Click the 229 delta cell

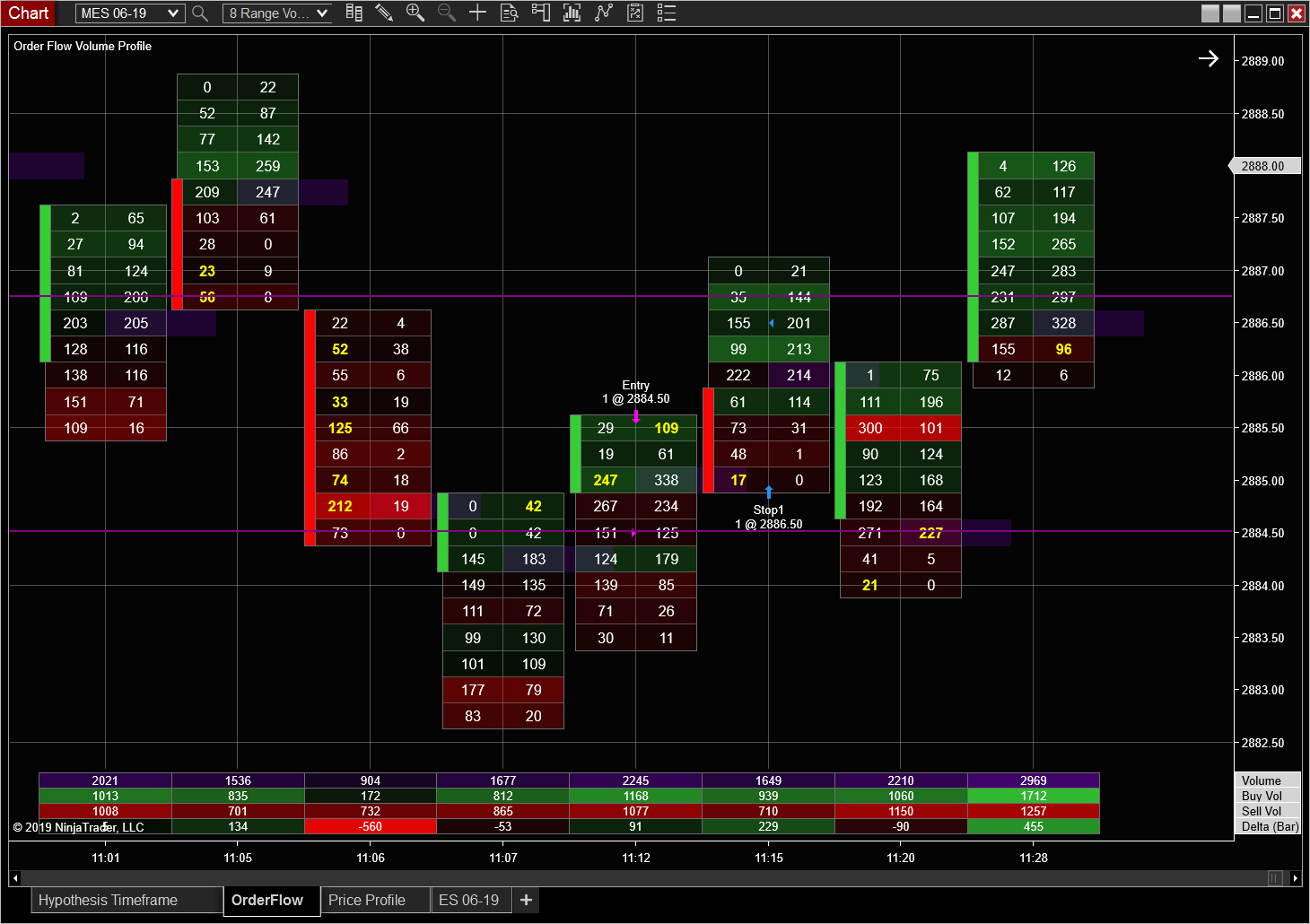point(768,826)
